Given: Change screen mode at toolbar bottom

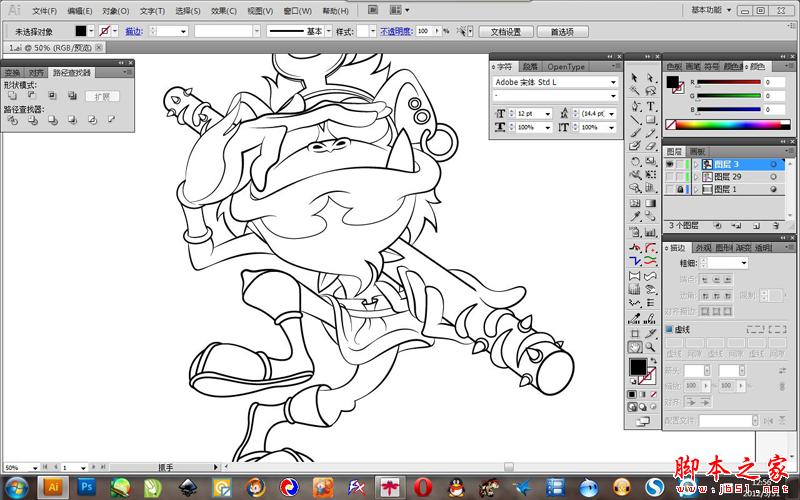Looking at the screenshot, I should [x=643, y=421].
